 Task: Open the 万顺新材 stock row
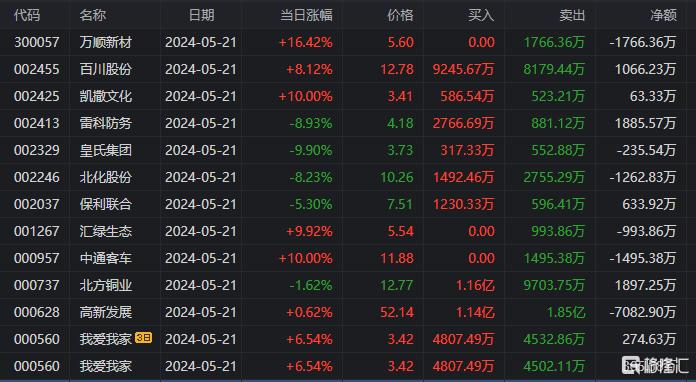pos(348,42)
